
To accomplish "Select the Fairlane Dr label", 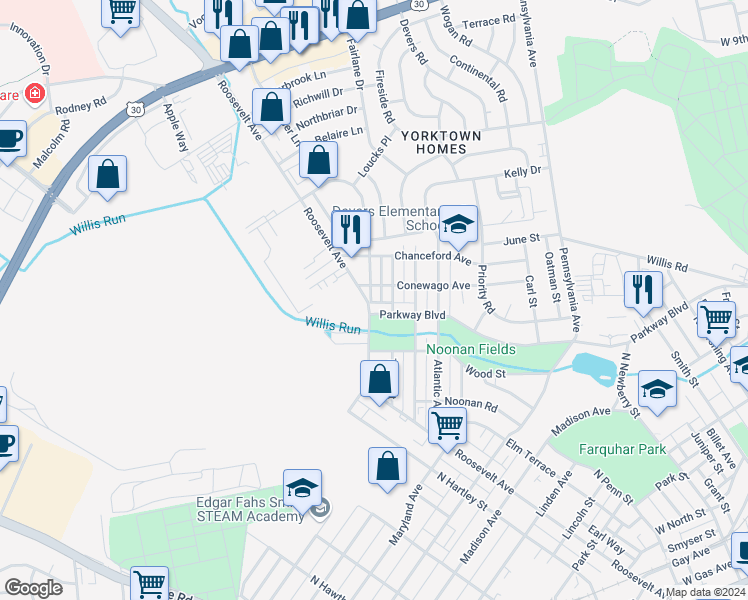I will (x=355, y=64).
